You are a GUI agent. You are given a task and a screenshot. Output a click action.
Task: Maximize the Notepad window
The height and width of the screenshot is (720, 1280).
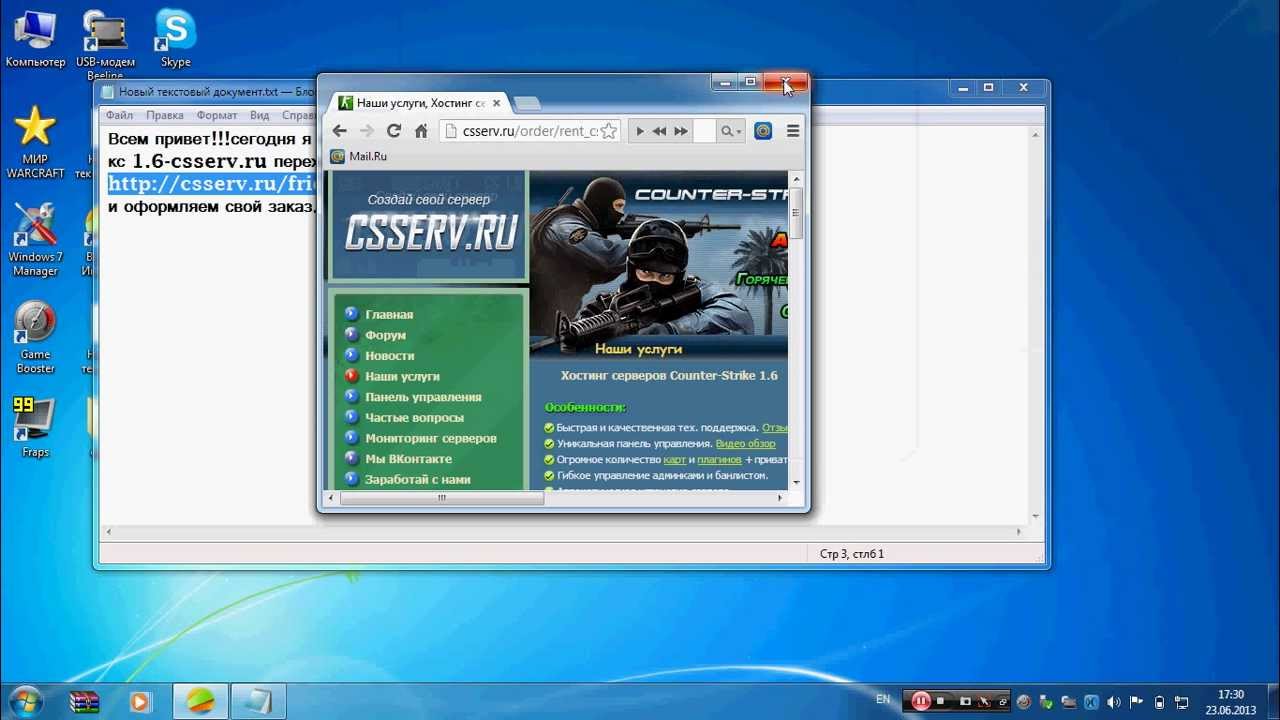[988, 88]
